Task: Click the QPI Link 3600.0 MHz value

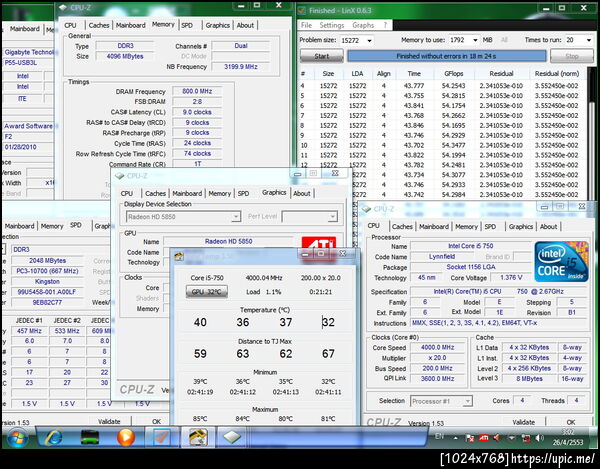Action: click(437, 378)
